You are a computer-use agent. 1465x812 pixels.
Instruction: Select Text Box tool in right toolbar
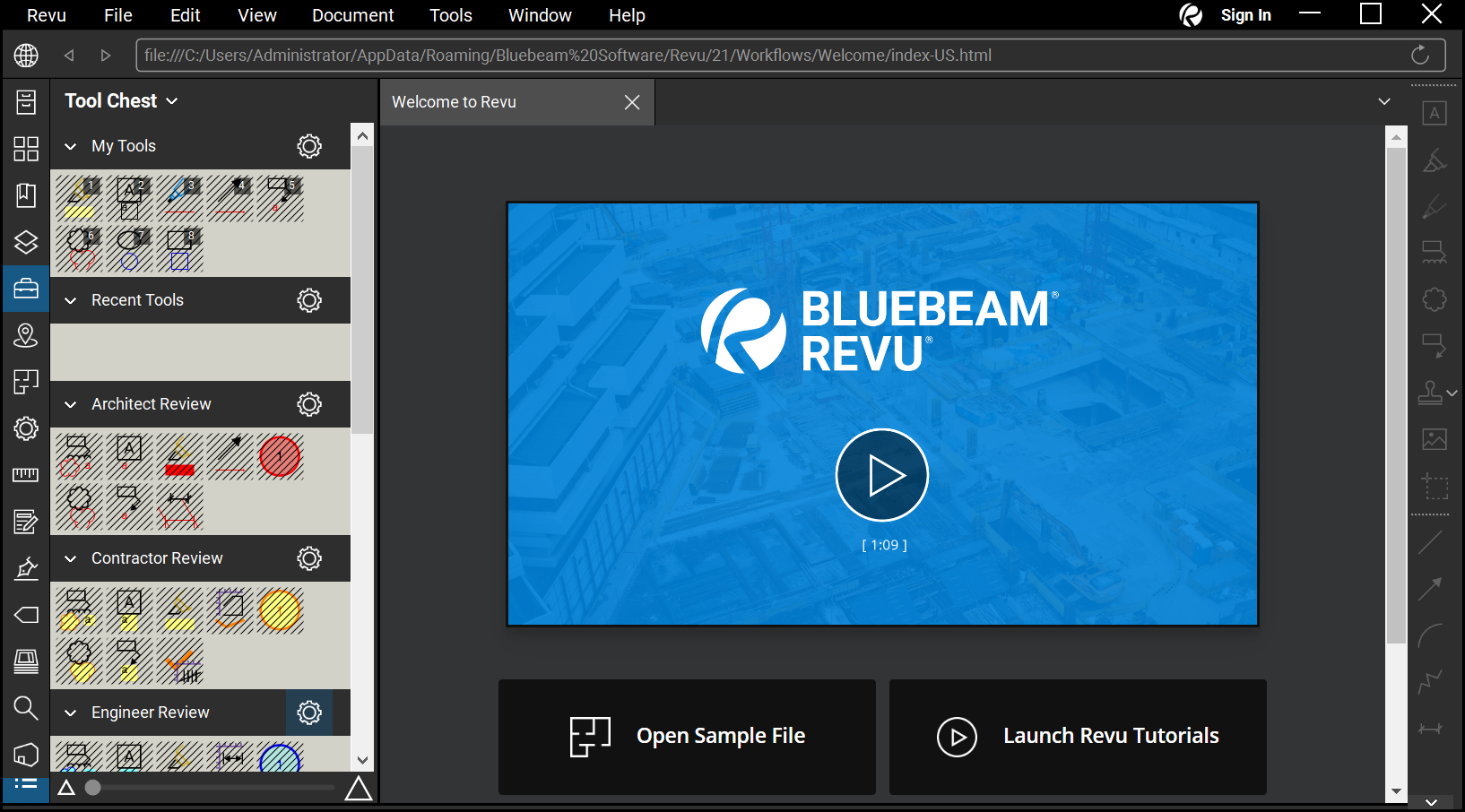pos(1435,113)
